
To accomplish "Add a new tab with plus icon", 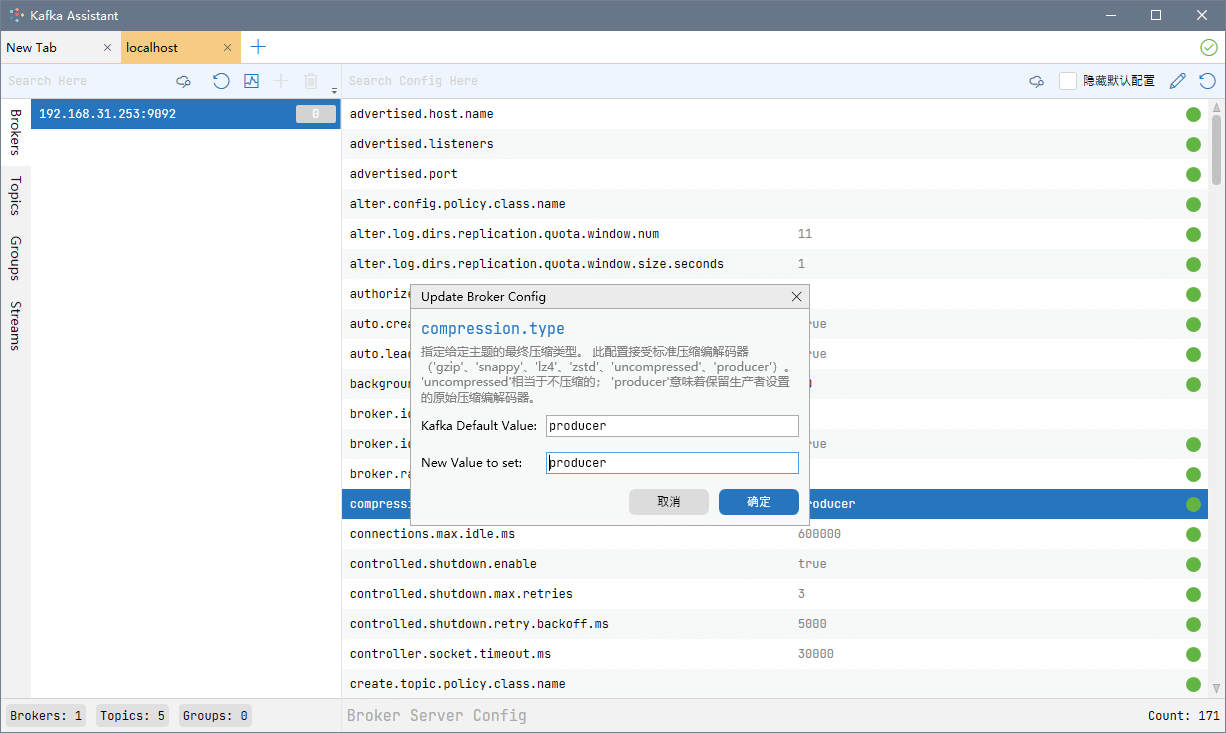I will tap(258, 47).
